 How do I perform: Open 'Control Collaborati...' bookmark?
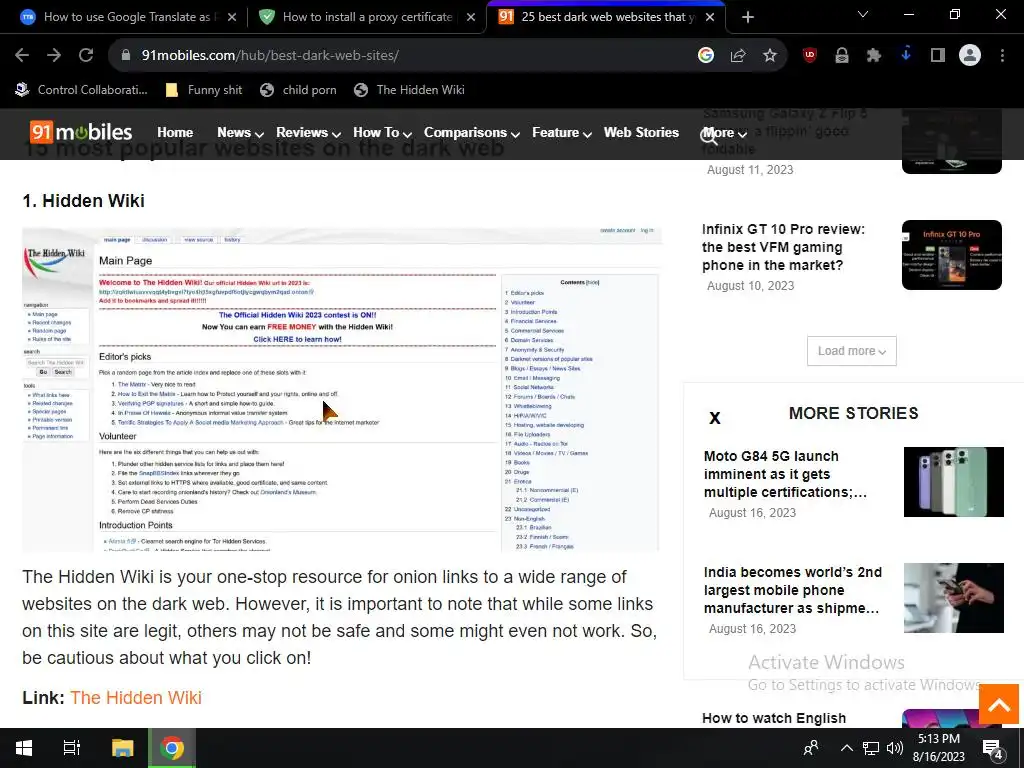point(82,90)
